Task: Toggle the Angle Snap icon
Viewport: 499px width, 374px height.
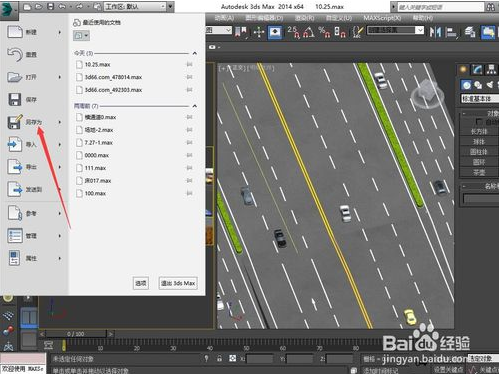Action: (309, 32)
